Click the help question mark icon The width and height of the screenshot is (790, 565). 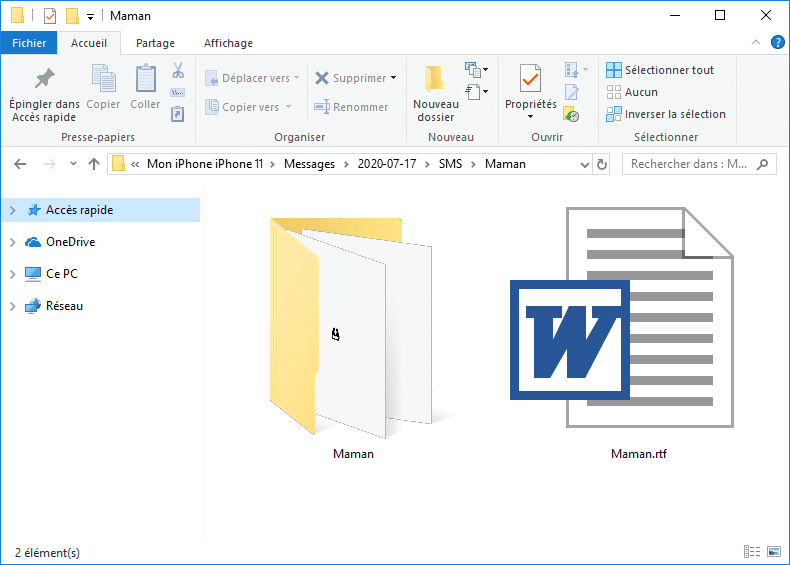coord(775,43)
